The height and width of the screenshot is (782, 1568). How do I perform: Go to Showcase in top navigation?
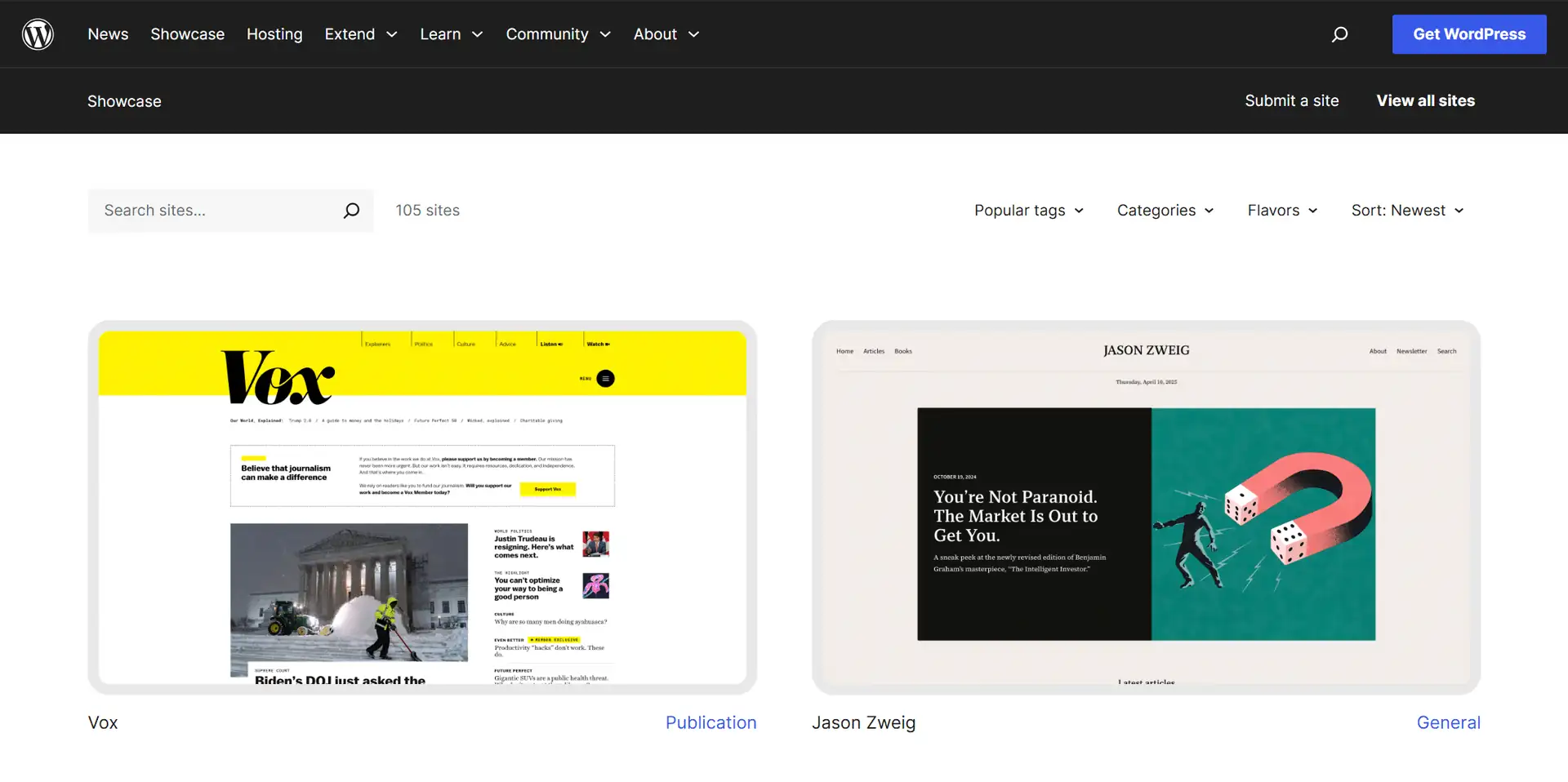(x=187, y=34)
